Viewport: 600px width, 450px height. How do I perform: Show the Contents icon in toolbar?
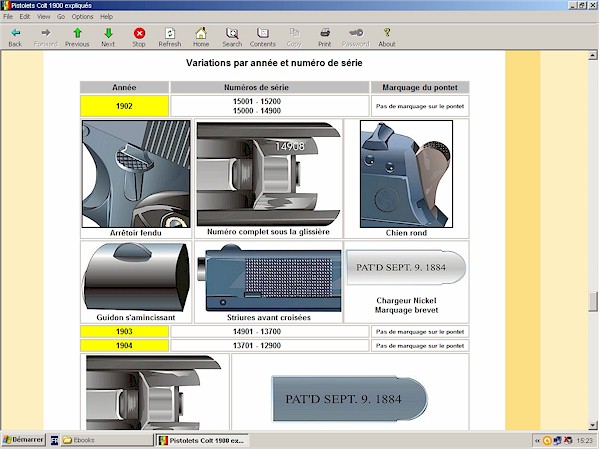point(263,33)
